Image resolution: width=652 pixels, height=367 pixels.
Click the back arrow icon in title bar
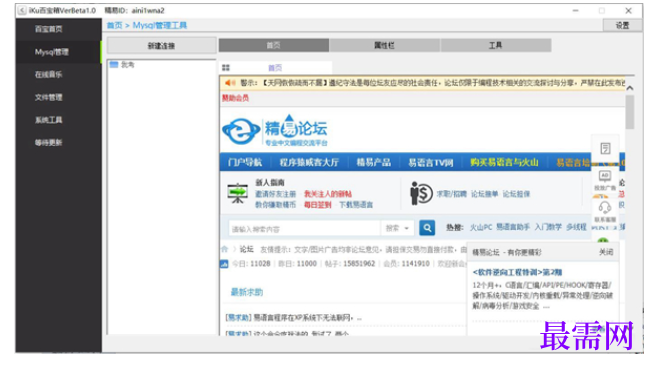coord(22,10)
